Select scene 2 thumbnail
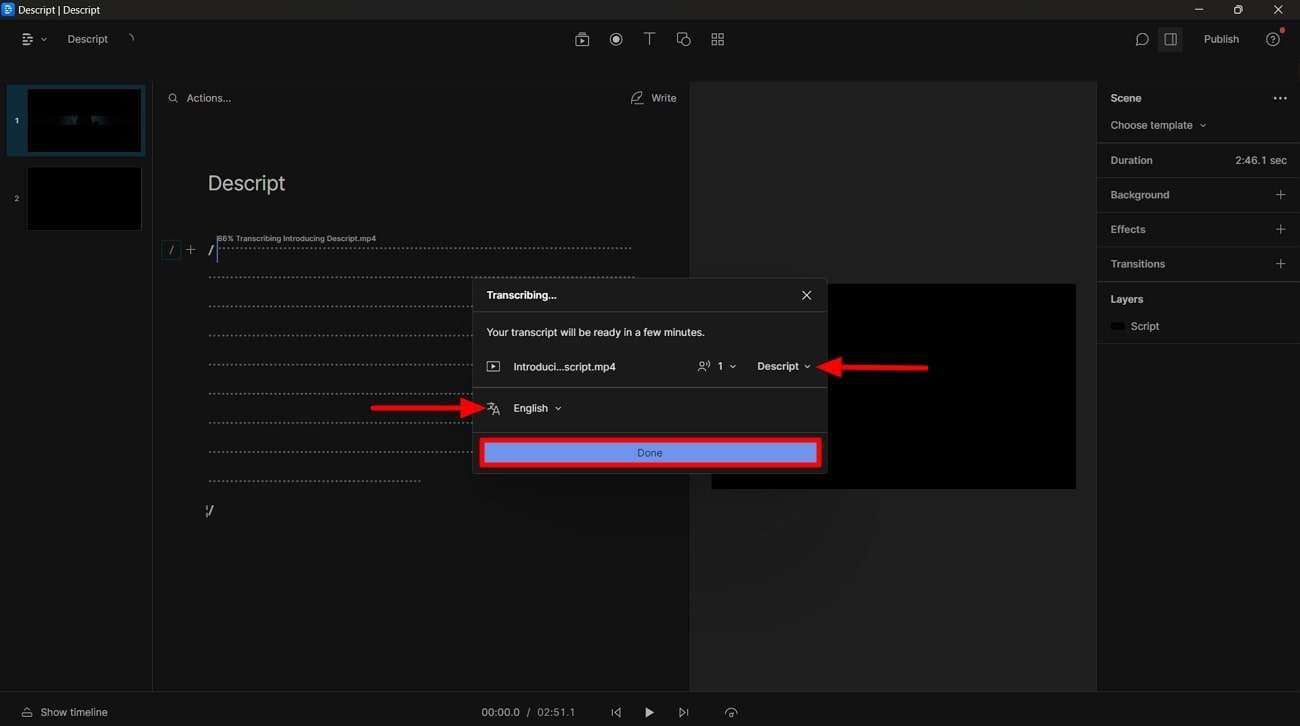The image size is (1300, 726). point(84,198)
